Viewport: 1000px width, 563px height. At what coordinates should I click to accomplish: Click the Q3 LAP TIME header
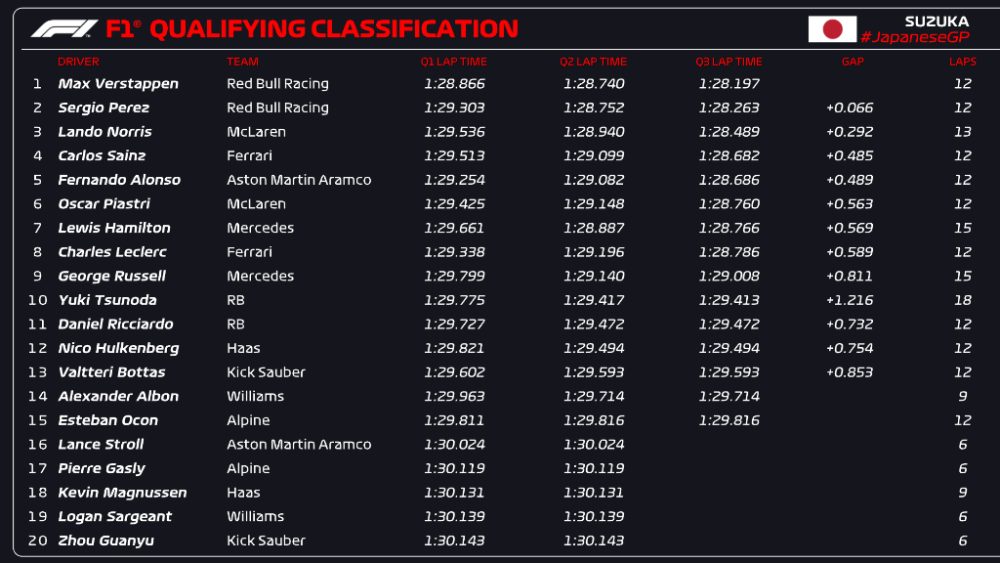729,62
